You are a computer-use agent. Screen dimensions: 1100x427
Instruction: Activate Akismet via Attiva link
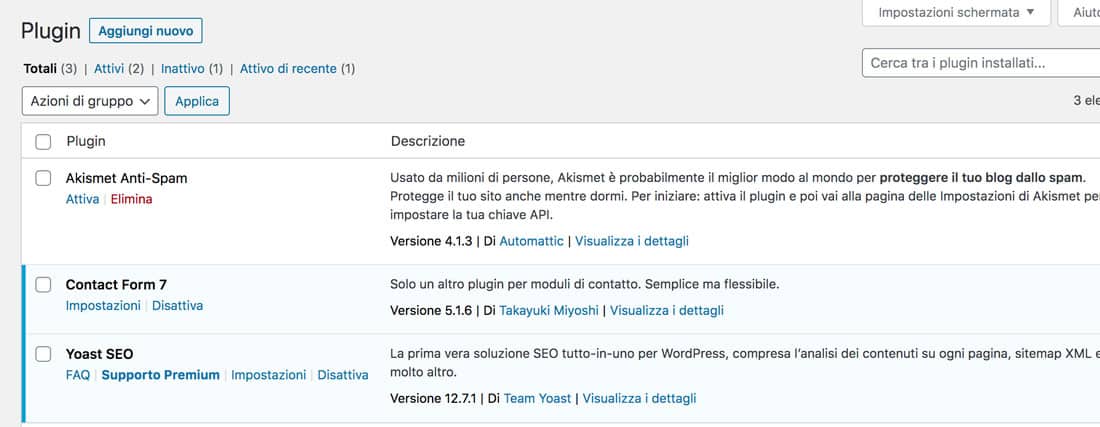(82, 199)
